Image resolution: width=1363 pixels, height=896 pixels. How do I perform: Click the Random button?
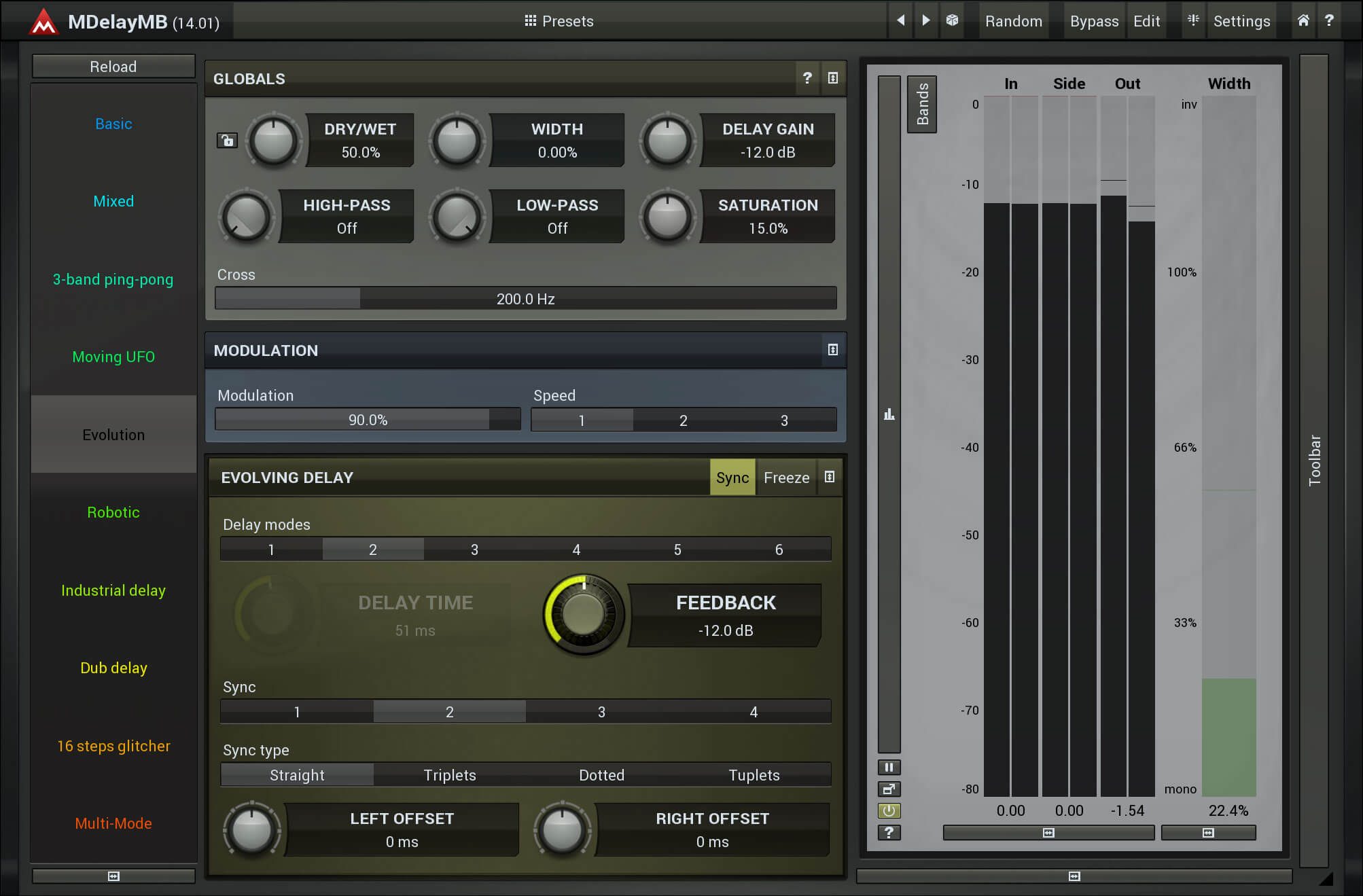tap(1014, 21)
